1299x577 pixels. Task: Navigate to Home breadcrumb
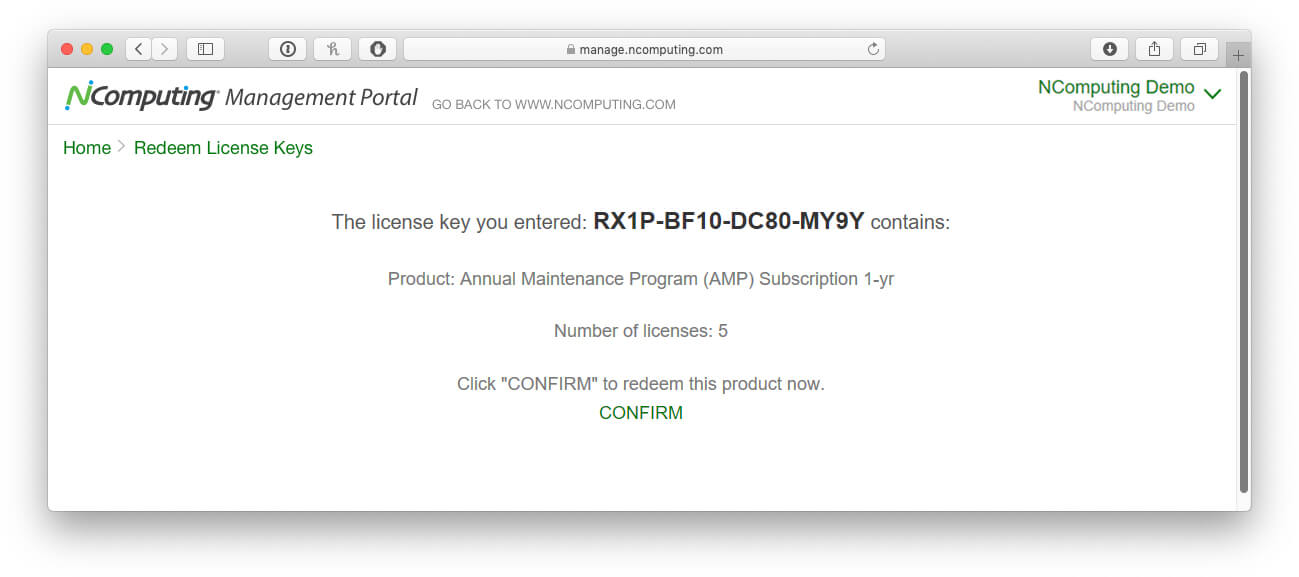click(x=87, y=148)
